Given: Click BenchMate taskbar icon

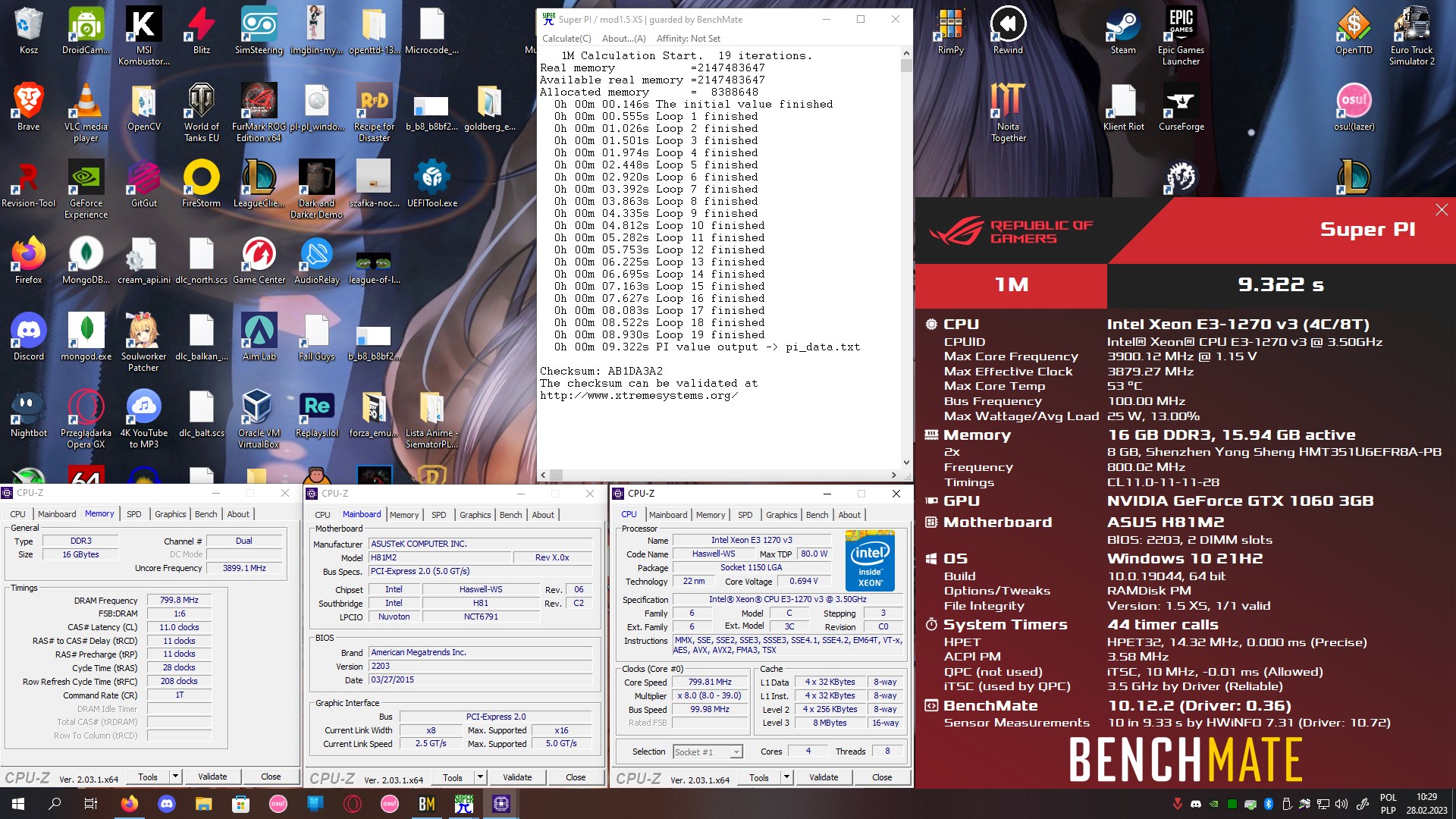Looking at the screenshot, I should coord(427,803).
